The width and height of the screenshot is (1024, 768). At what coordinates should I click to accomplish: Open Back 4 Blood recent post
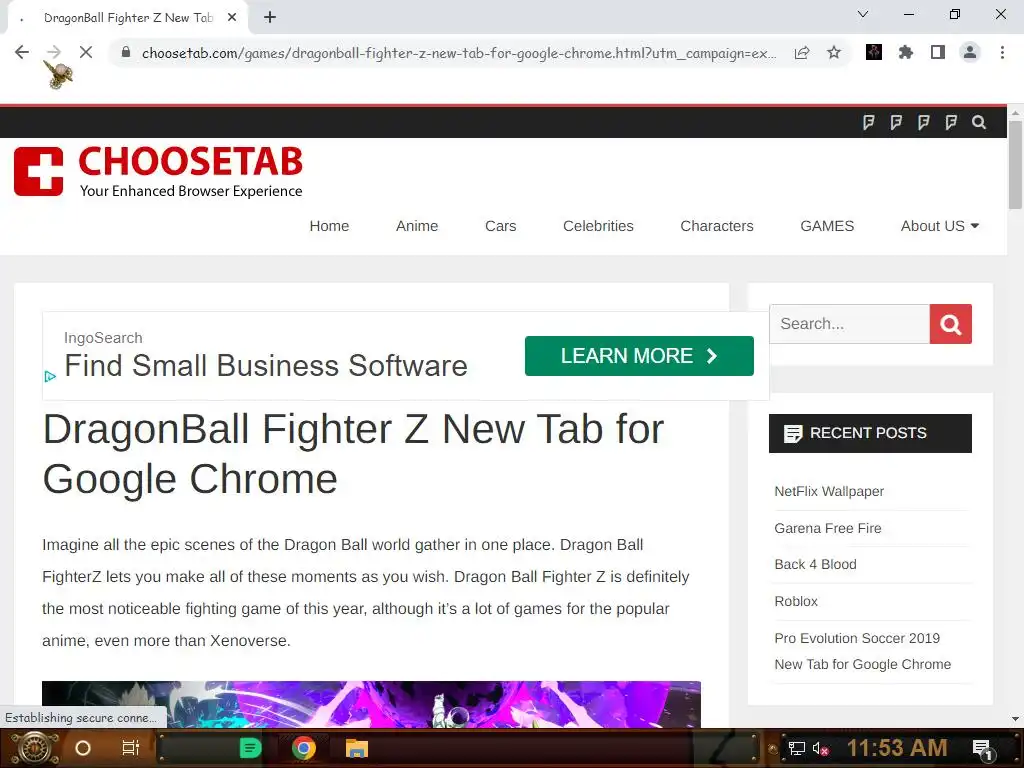pos(815,564)
